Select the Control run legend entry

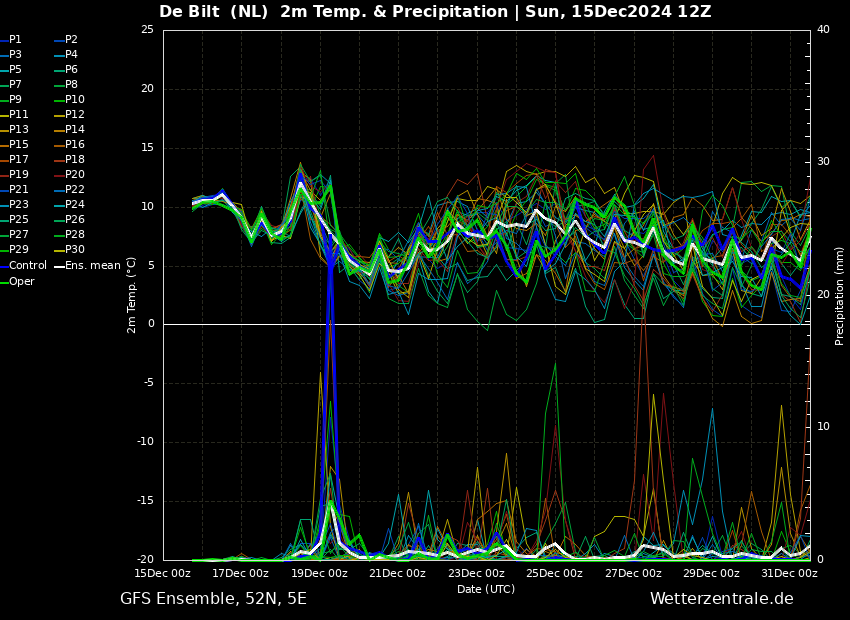click(27, 266)
